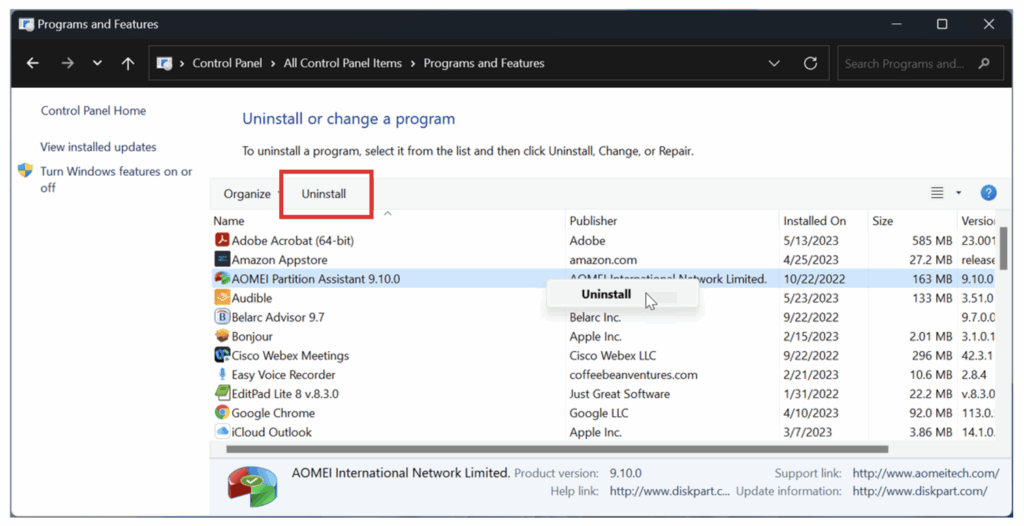Click the Just Great Software publisher cell
1024x526 pixels.
click(x=620, y=393)
